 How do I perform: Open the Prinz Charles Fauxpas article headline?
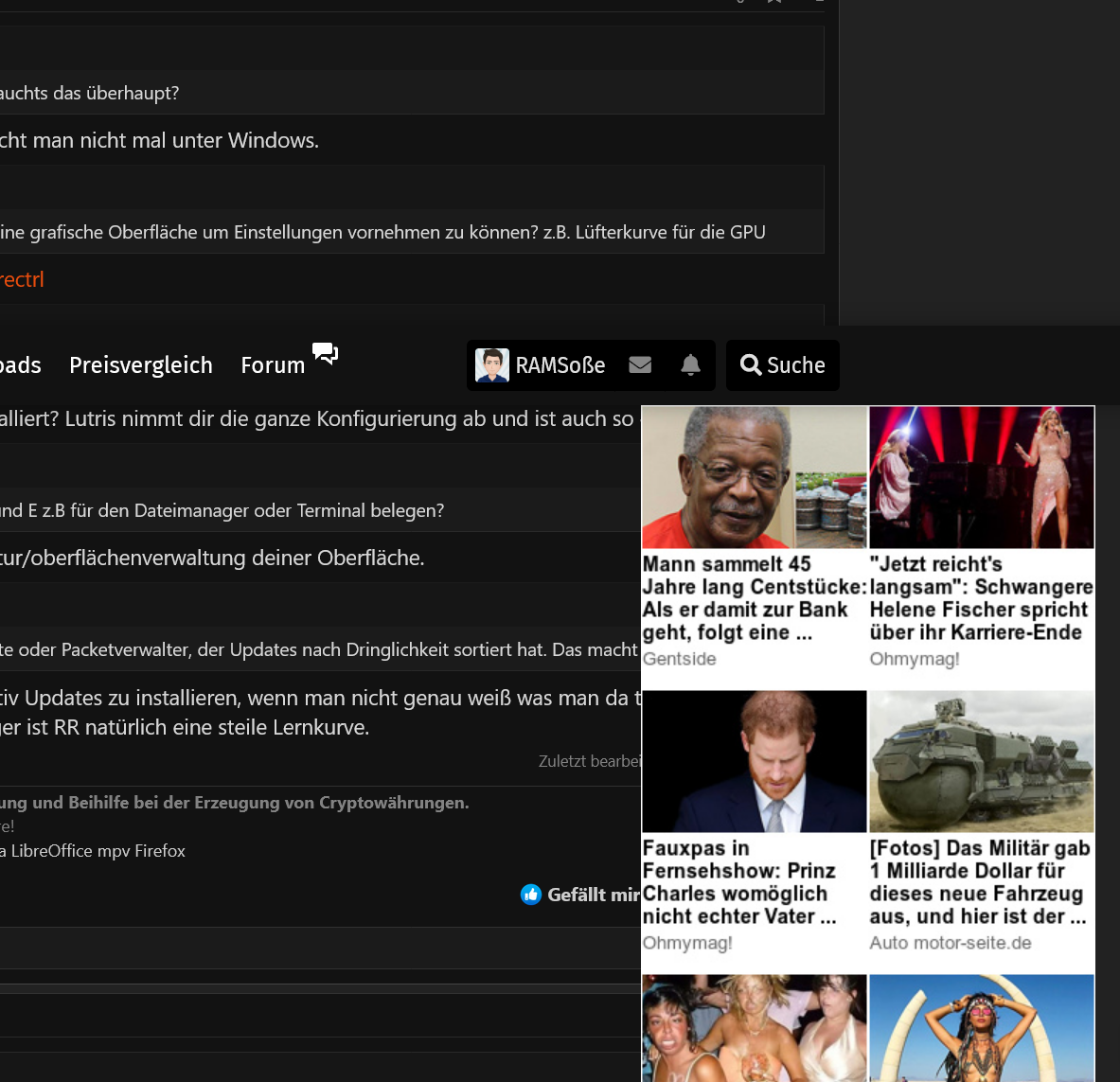739,882
